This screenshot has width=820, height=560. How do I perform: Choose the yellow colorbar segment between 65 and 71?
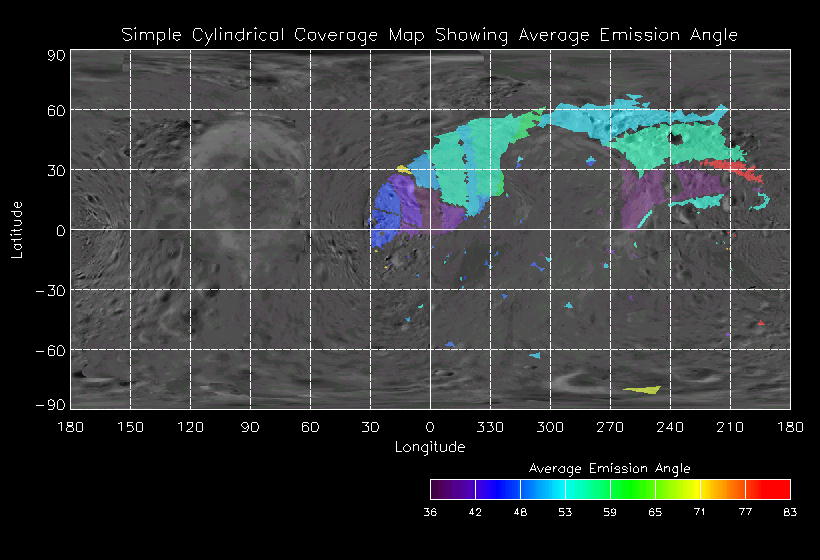pyautogui.click(x=677, y=489)
